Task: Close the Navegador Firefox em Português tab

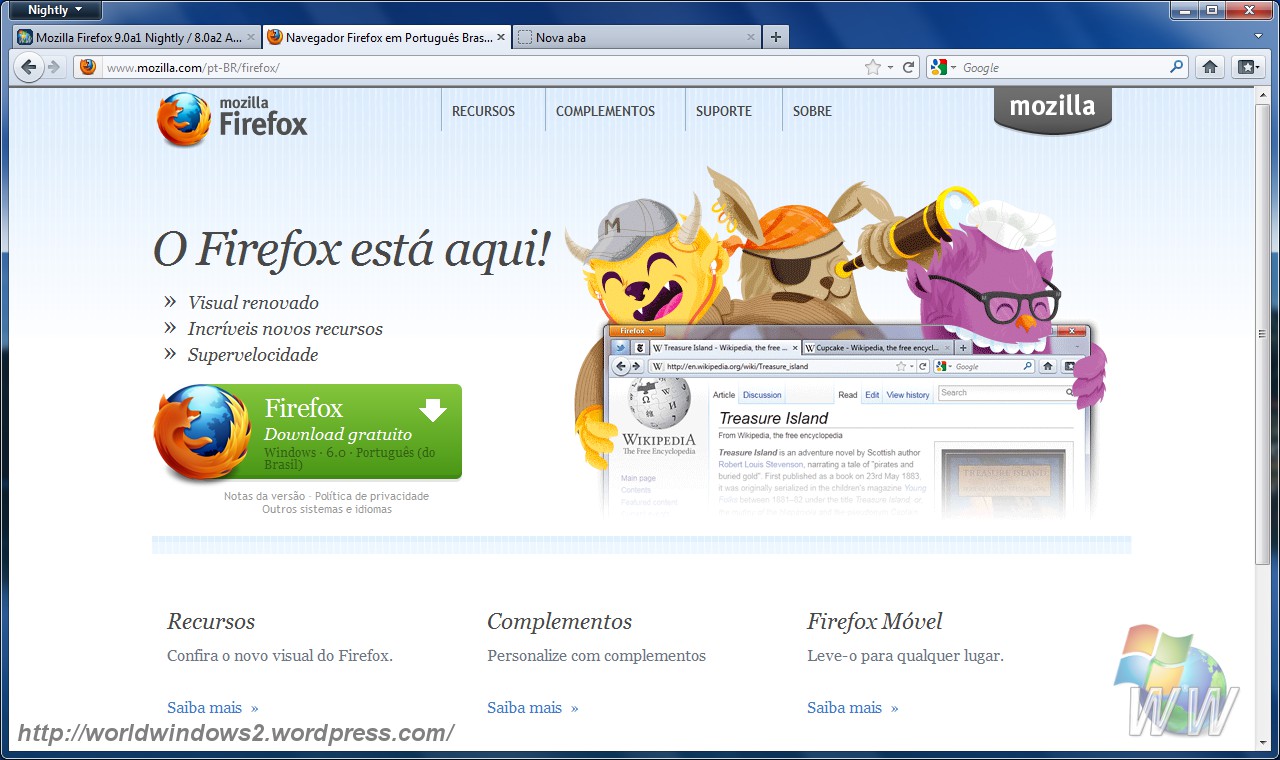Action: click(501, 37)
